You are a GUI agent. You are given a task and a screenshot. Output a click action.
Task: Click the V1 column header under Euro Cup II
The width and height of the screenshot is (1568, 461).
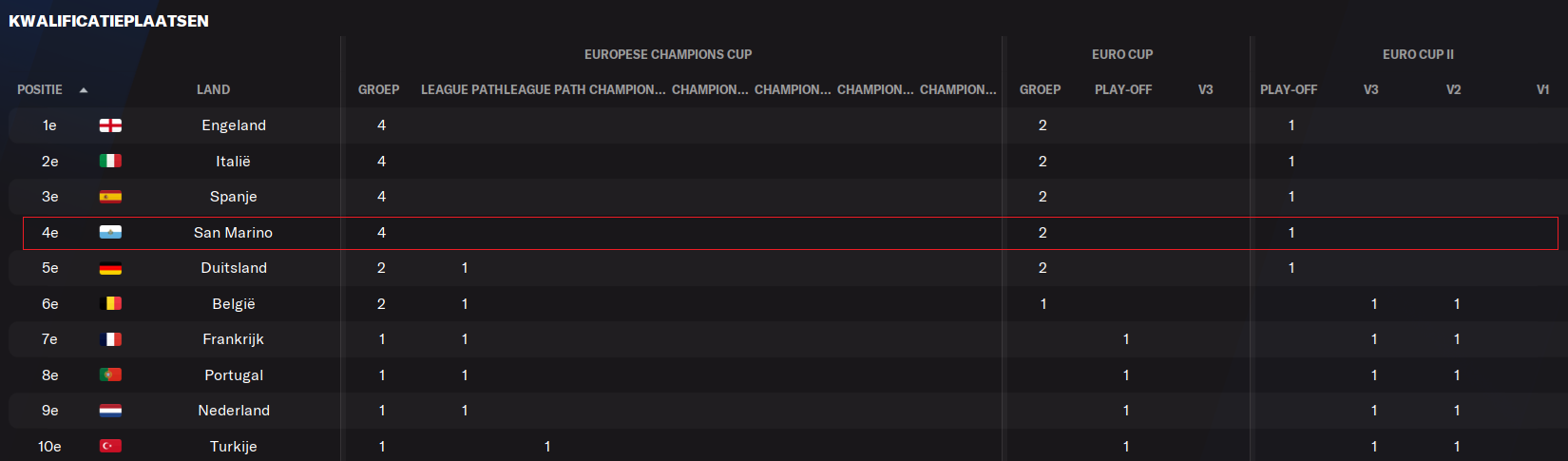coord(1542,89)
